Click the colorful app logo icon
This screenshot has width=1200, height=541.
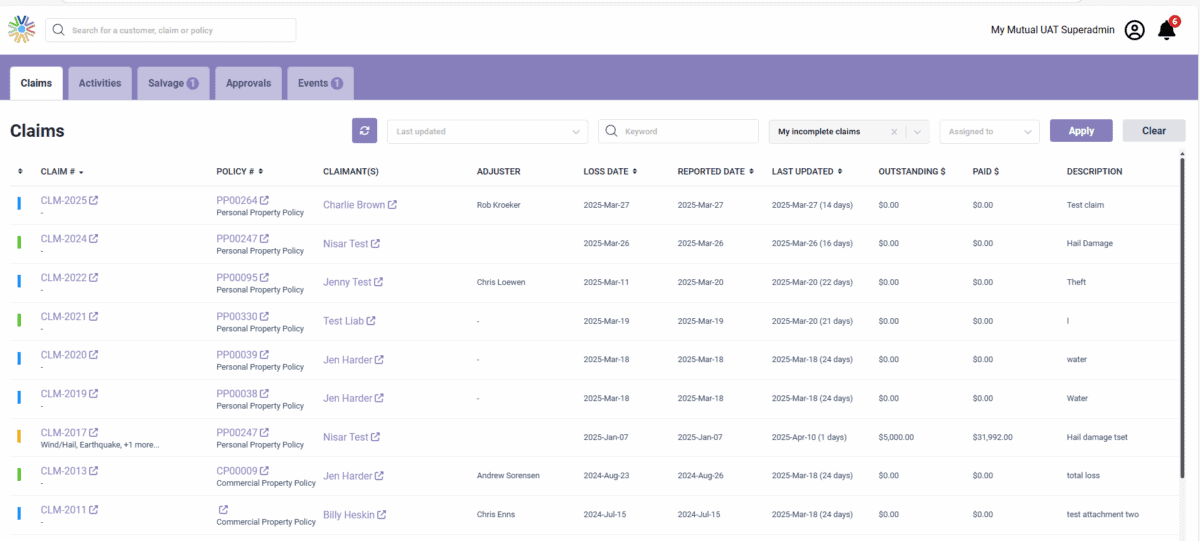tap(22, 30)
